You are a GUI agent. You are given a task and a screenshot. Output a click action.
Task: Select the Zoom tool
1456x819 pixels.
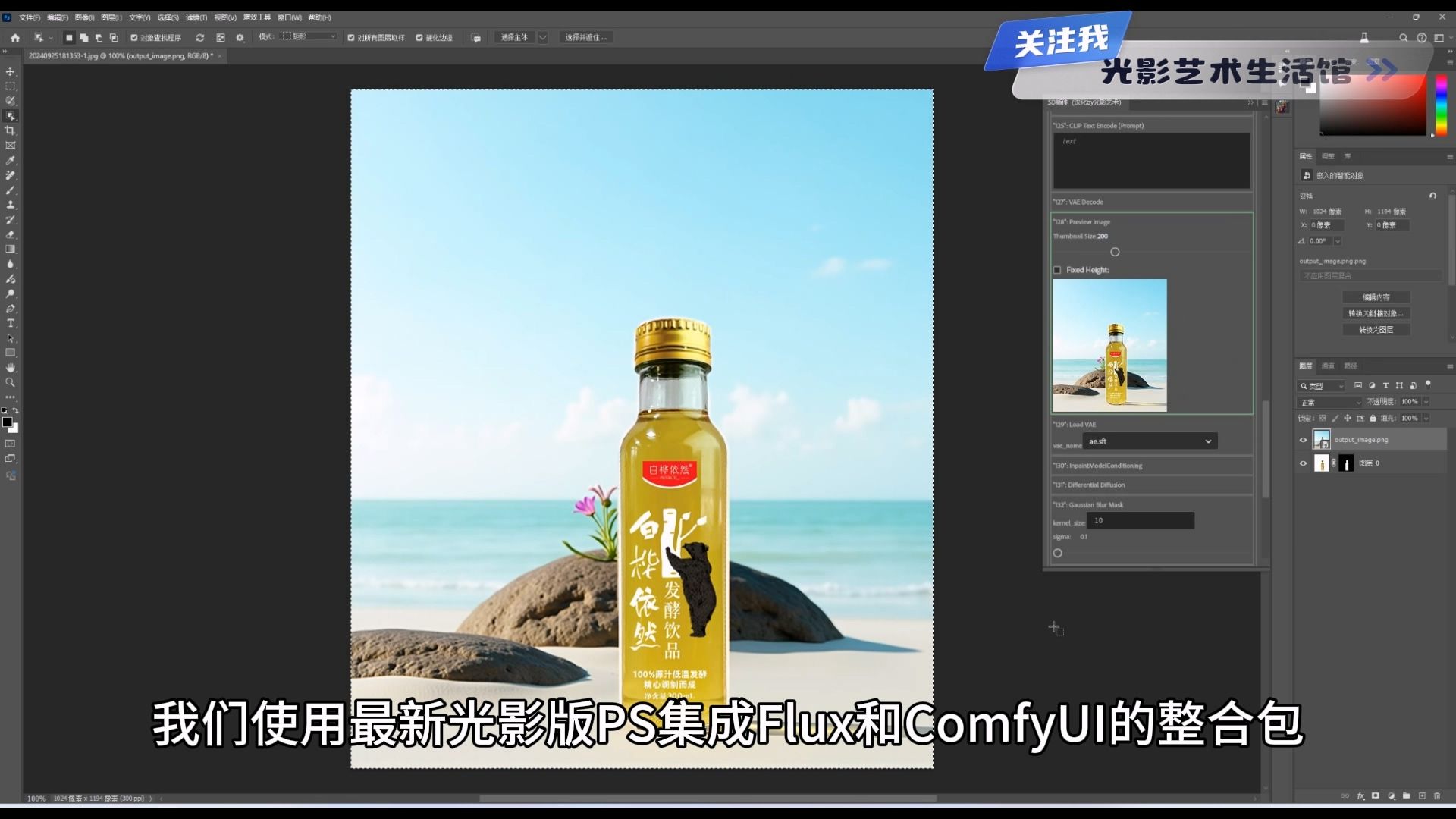coord(11,382)
